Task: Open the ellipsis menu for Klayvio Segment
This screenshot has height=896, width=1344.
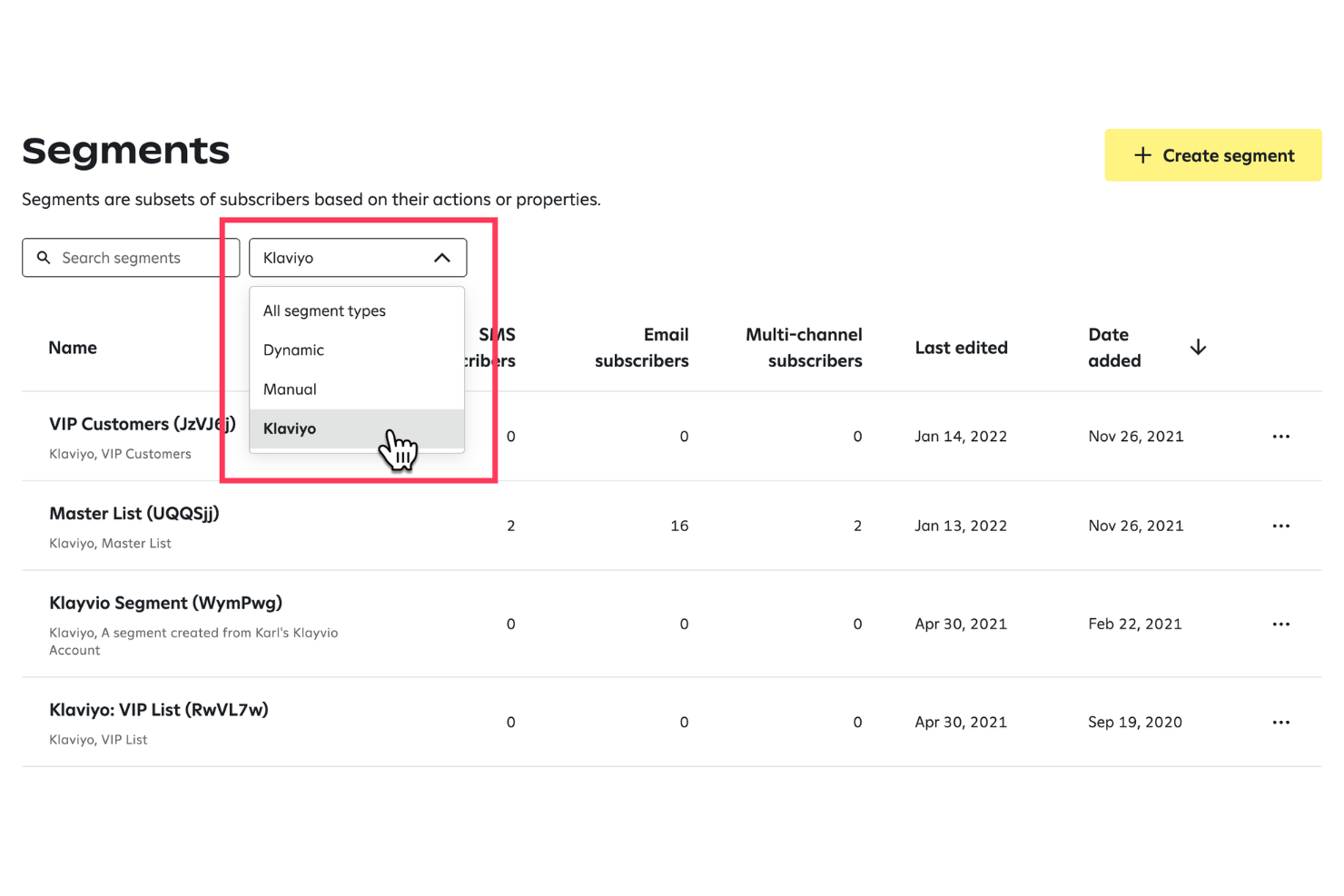Action: pos(1281,624)
